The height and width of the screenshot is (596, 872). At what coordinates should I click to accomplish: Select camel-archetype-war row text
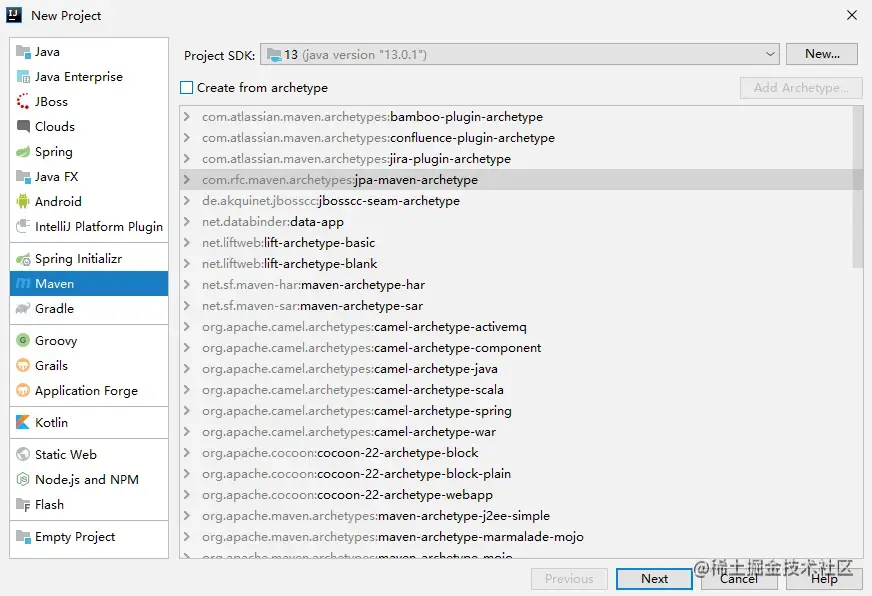(349, 432)
